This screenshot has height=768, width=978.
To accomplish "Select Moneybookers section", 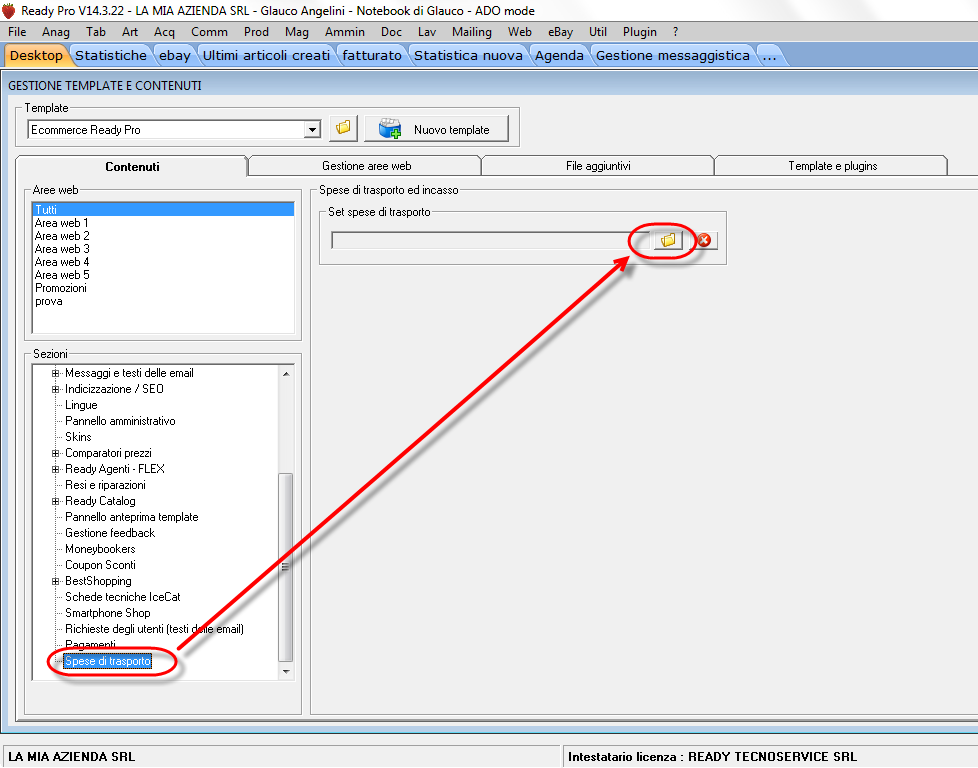I will click(100, 550).
